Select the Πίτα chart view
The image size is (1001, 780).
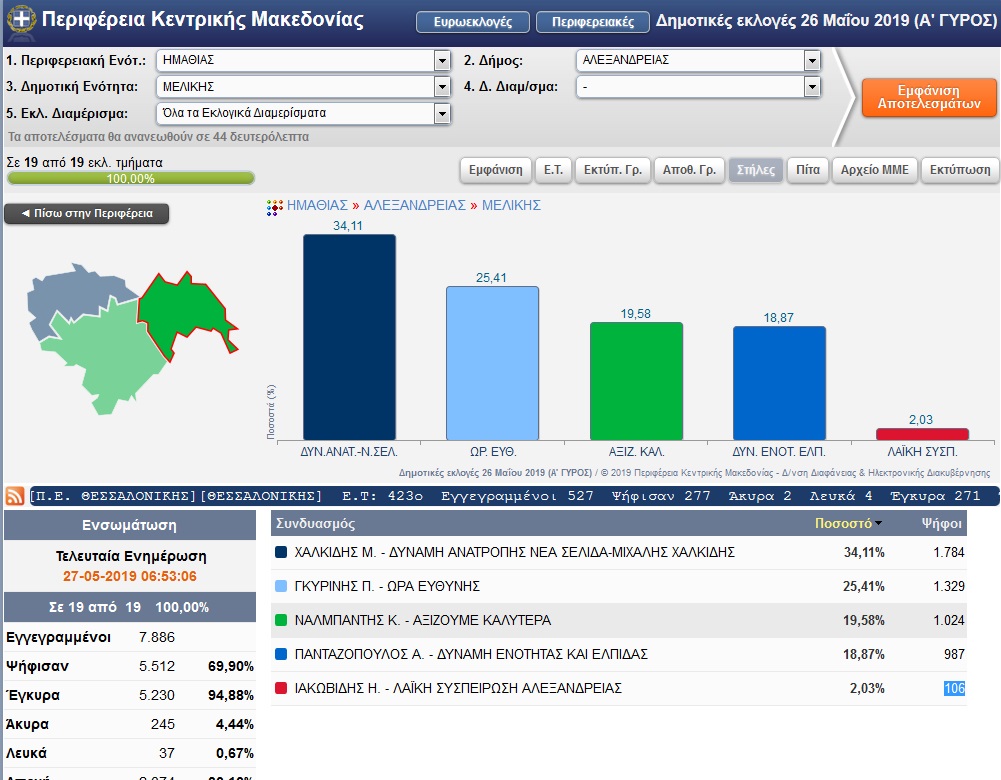point(808,170)
